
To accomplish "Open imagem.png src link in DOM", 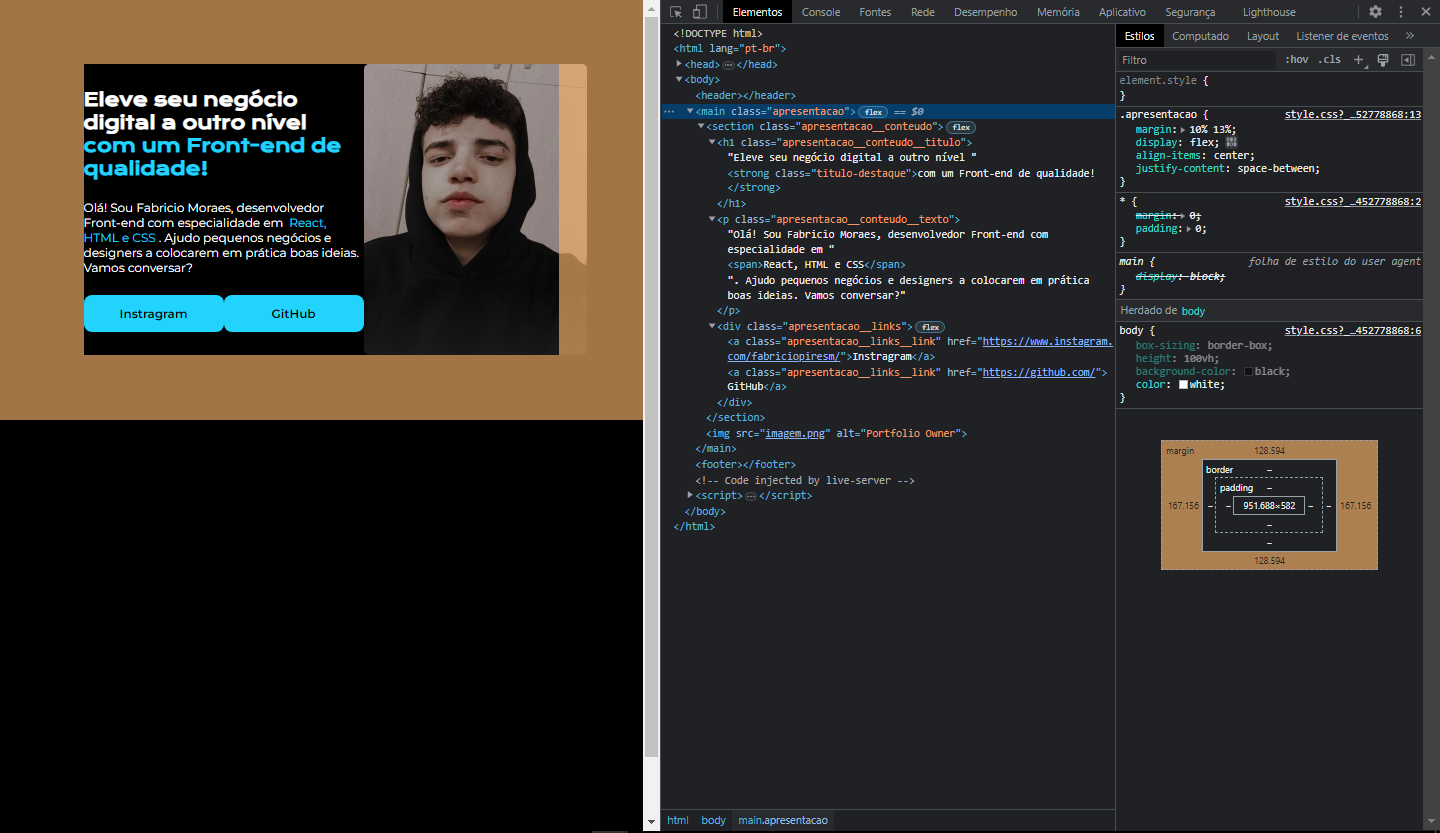I will pos(796,434).
